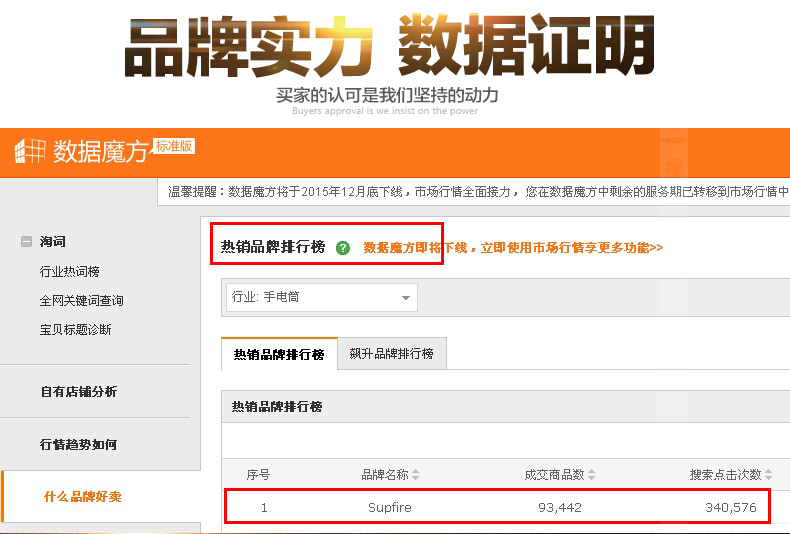Screen dimensions: 790x534
Task: Click value 340,576 in the table
Action: click(x=731, y=507)
